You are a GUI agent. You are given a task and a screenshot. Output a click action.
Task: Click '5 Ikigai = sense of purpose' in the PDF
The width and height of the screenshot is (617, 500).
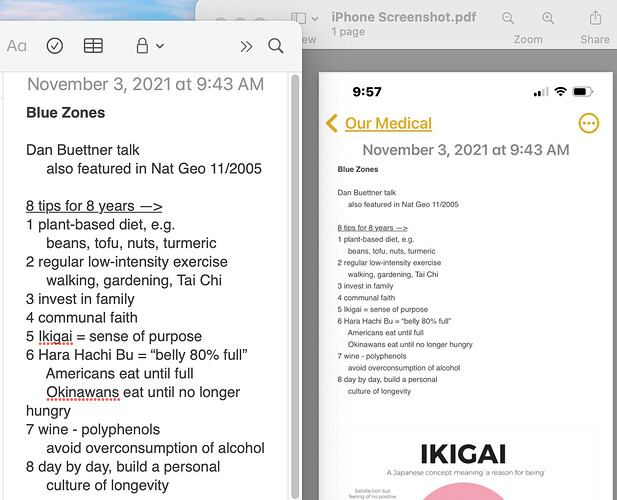tap(382, 310)
